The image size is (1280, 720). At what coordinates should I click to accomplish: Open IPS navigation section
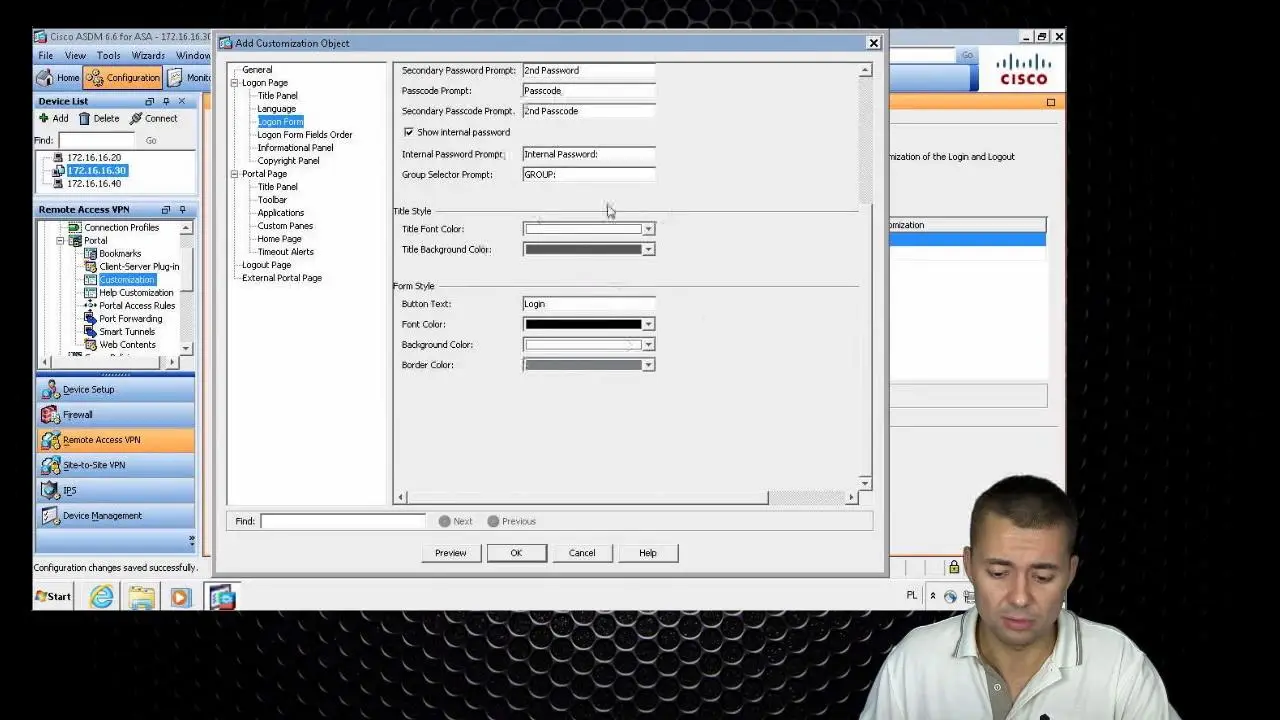pos(115,490)
